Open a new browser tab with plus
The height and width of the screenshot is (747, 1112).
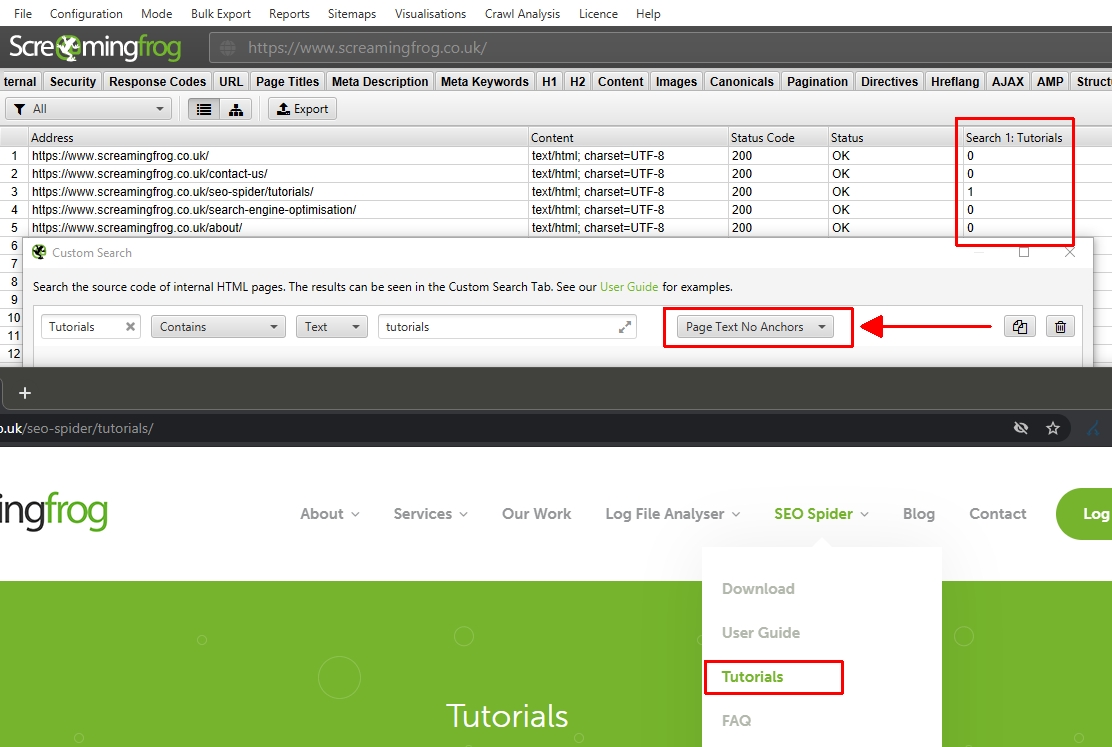coord(25,393)
